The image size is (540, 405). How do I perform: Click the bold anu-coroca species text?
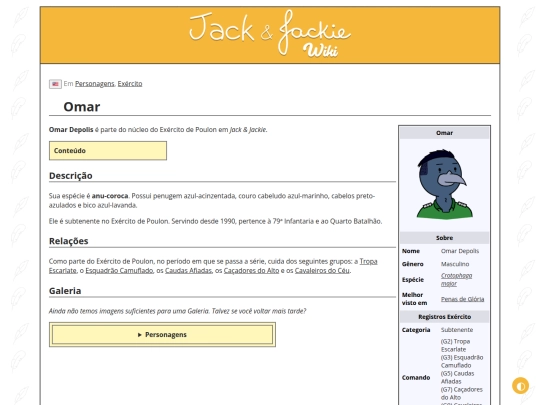(110, 196)
